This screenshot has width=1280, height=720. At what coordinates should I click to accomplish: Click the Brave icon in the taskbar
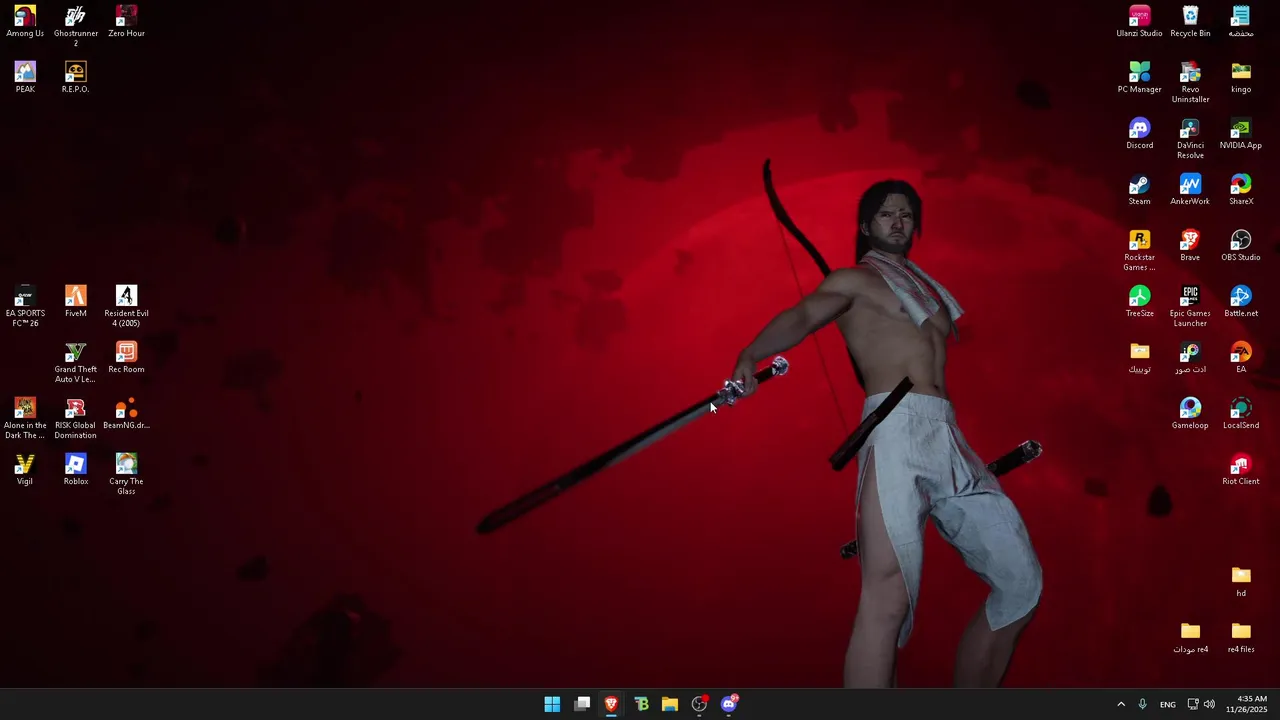coord(611,704)
